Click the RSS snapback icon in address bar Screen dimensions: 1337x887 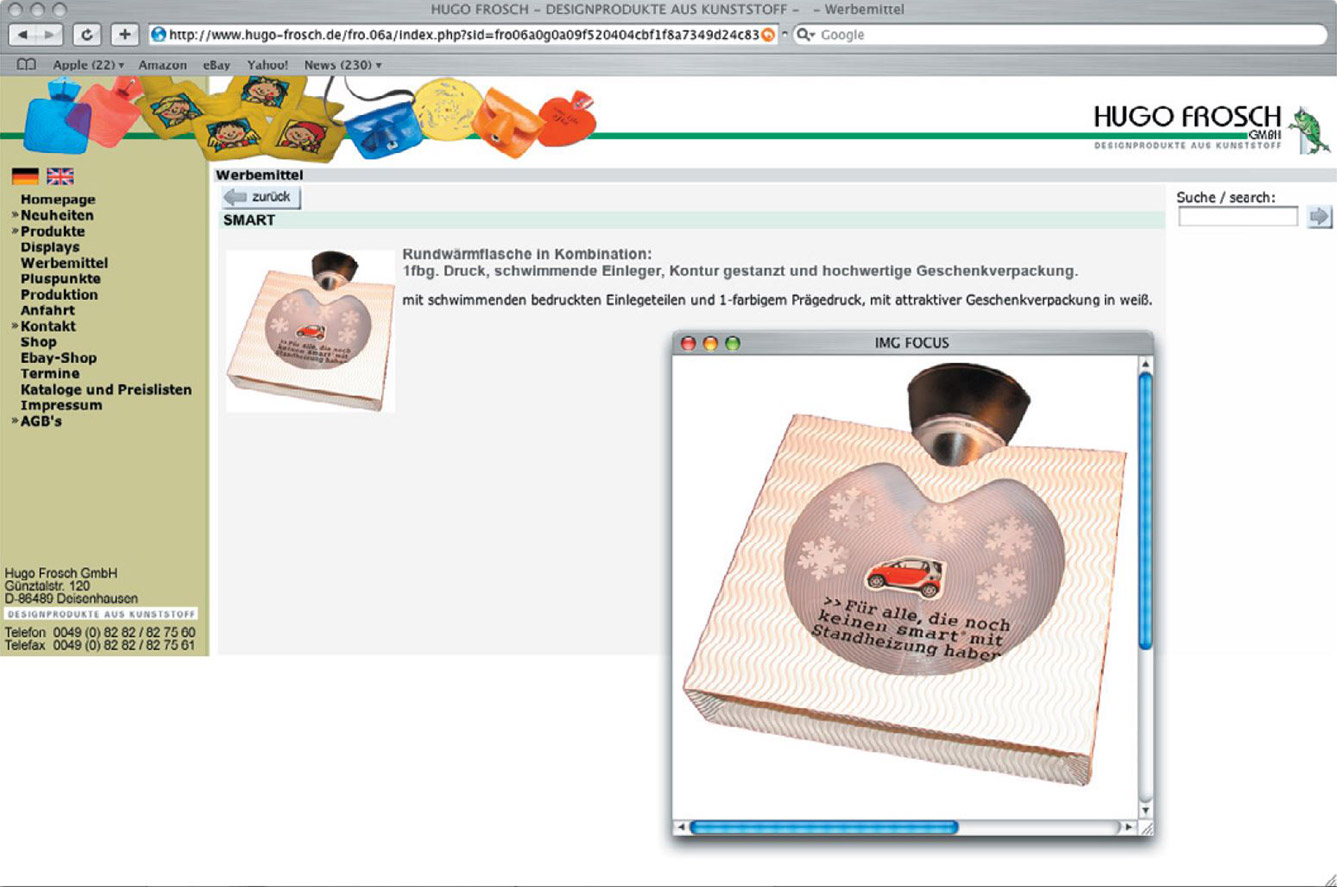tap(768, 34)
